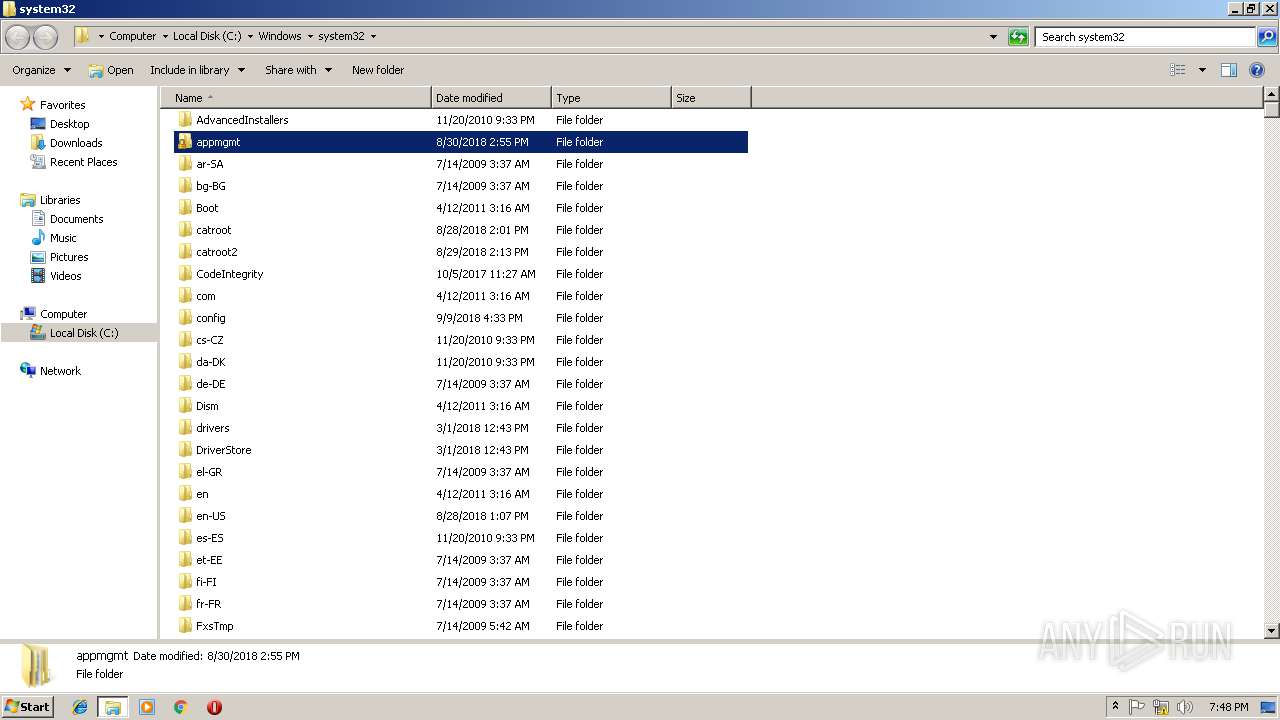Open the Pictures library
Screen dimensions: 1280x720
tap(69, 257)
